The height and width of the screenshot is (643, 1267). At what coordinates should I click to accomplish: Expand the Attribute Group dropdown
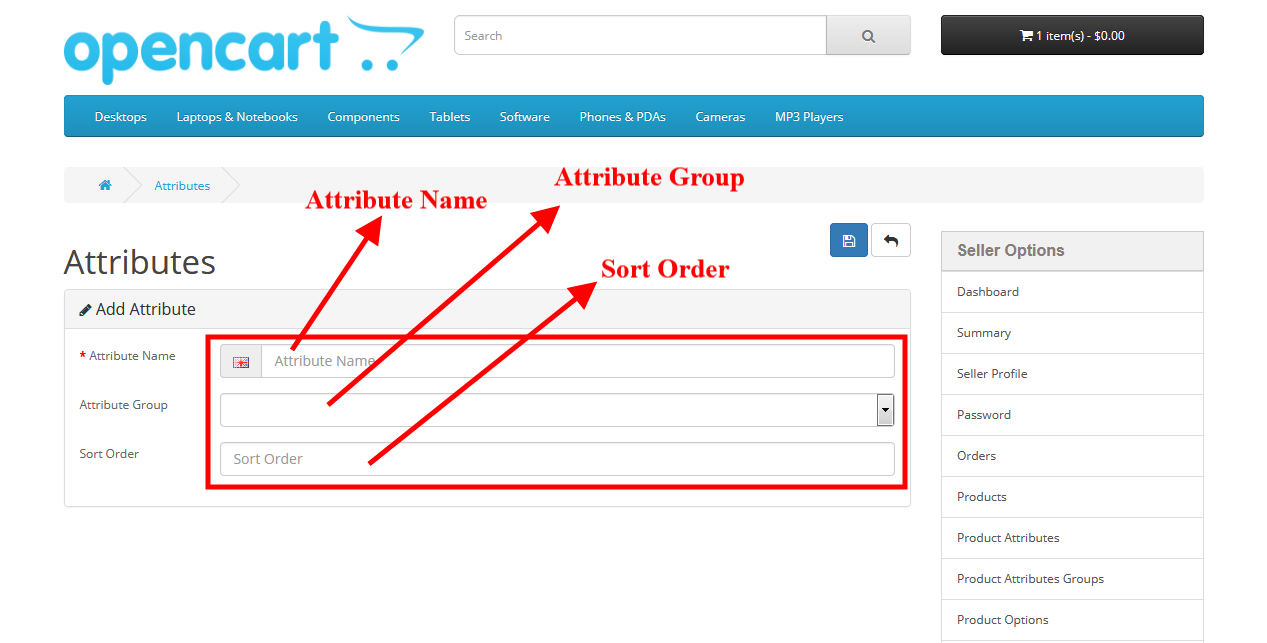[x=557, y=410]
